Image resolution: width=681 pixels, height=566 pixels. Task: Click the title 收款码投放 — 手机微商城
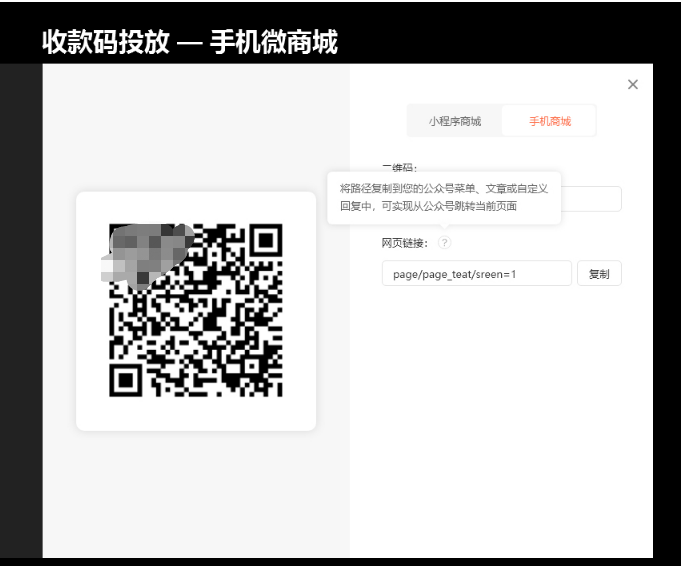coord(190,42)
